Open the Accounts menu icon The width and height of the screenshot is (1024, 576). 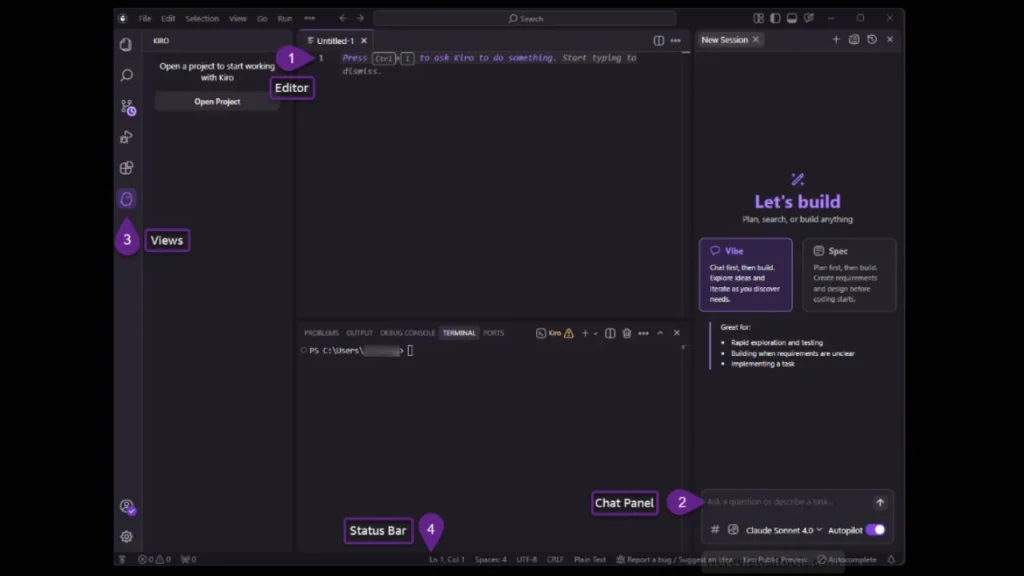tap(127, 506)
